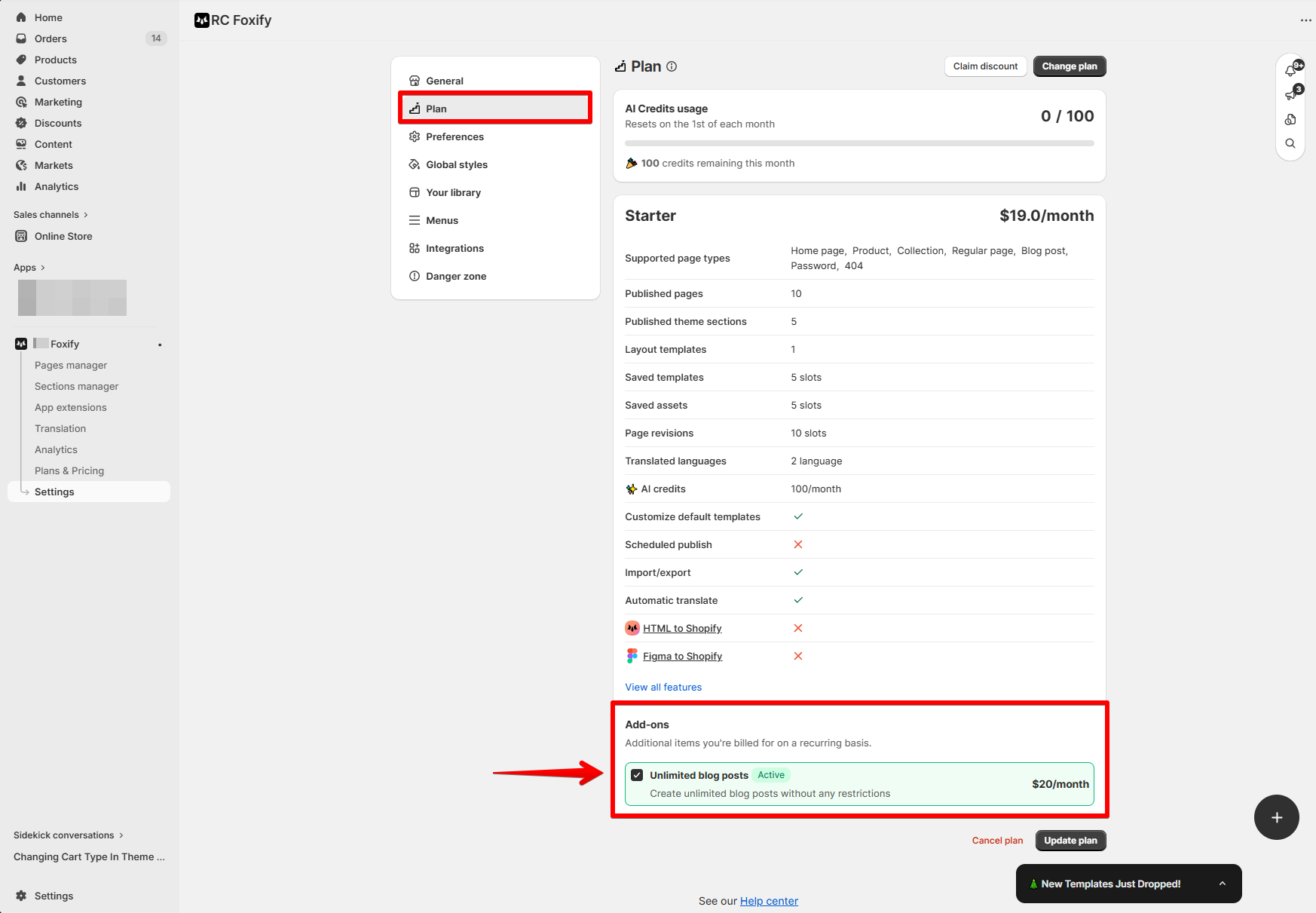Open the three-dot menu at top right

pos(1305,20)
